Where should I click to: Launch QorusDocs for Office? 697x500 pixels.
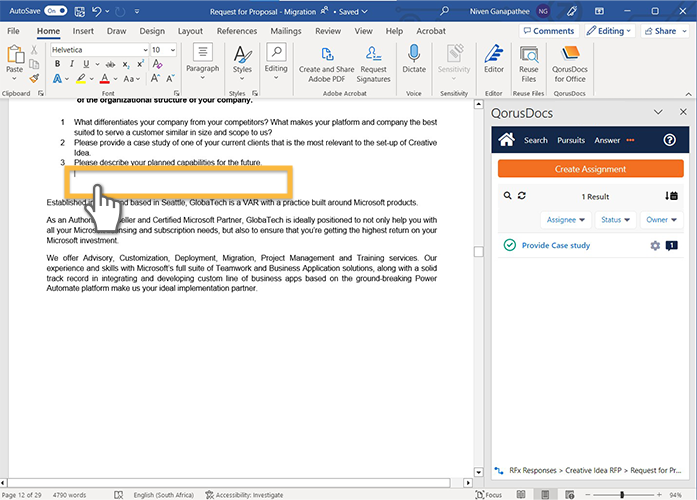pos(570,64)
